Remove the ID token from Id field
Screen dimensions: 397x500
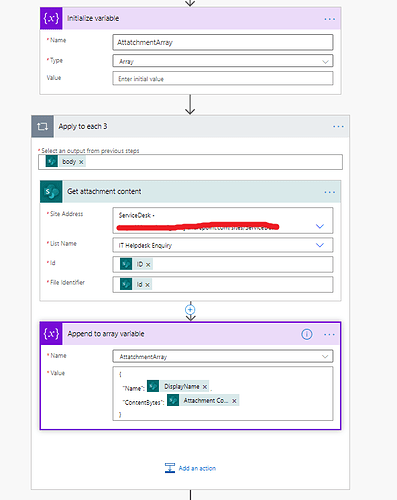pyautogui.click(x=148, y=265)
